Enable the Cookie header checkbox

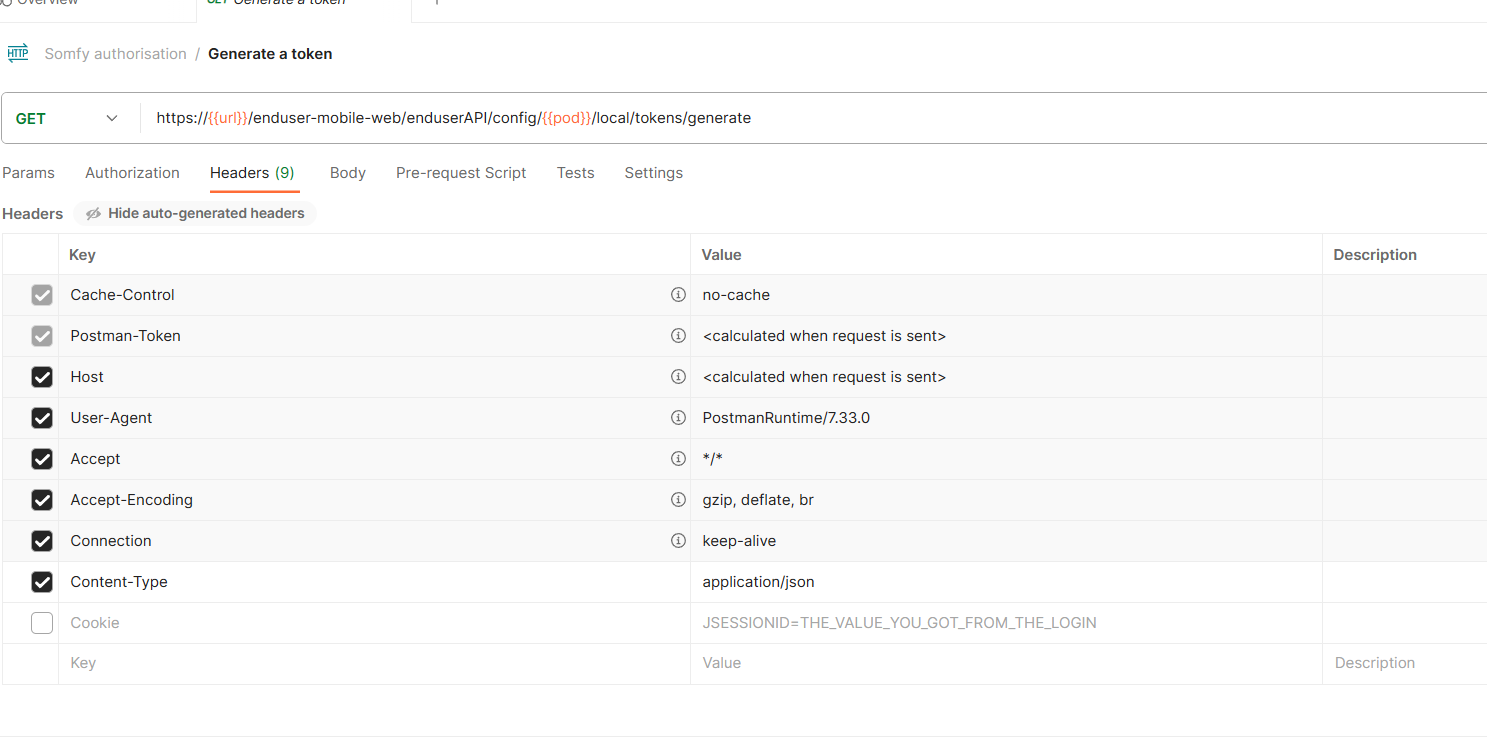(41, 622)
